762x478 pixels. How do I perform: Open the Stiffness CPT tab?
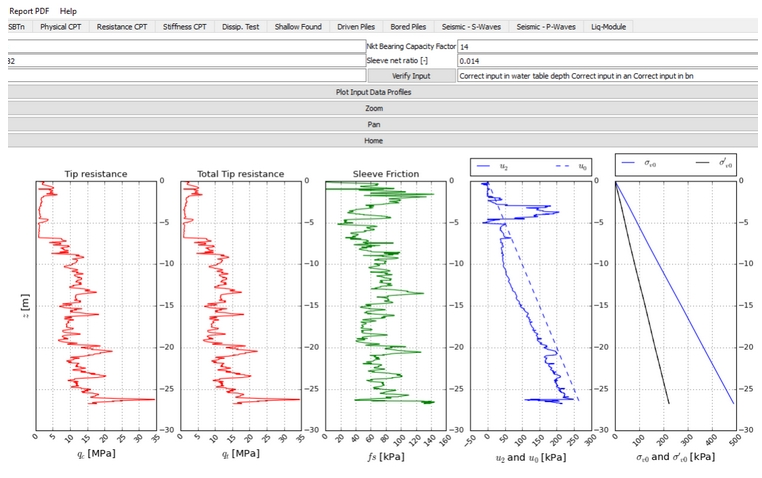pyautogui.click(x=185, y=27)
